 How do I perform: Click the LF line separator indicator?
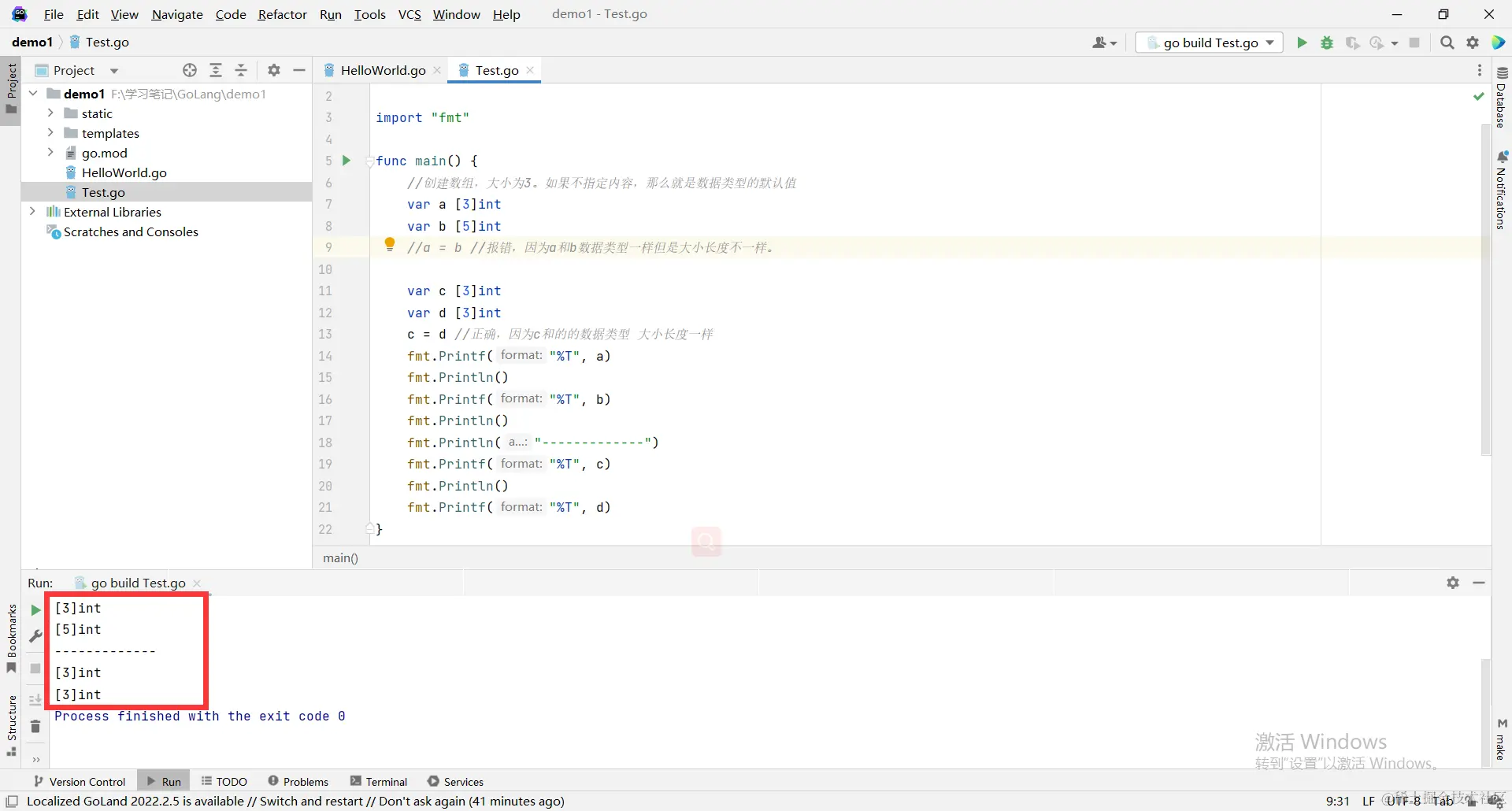1369,801
